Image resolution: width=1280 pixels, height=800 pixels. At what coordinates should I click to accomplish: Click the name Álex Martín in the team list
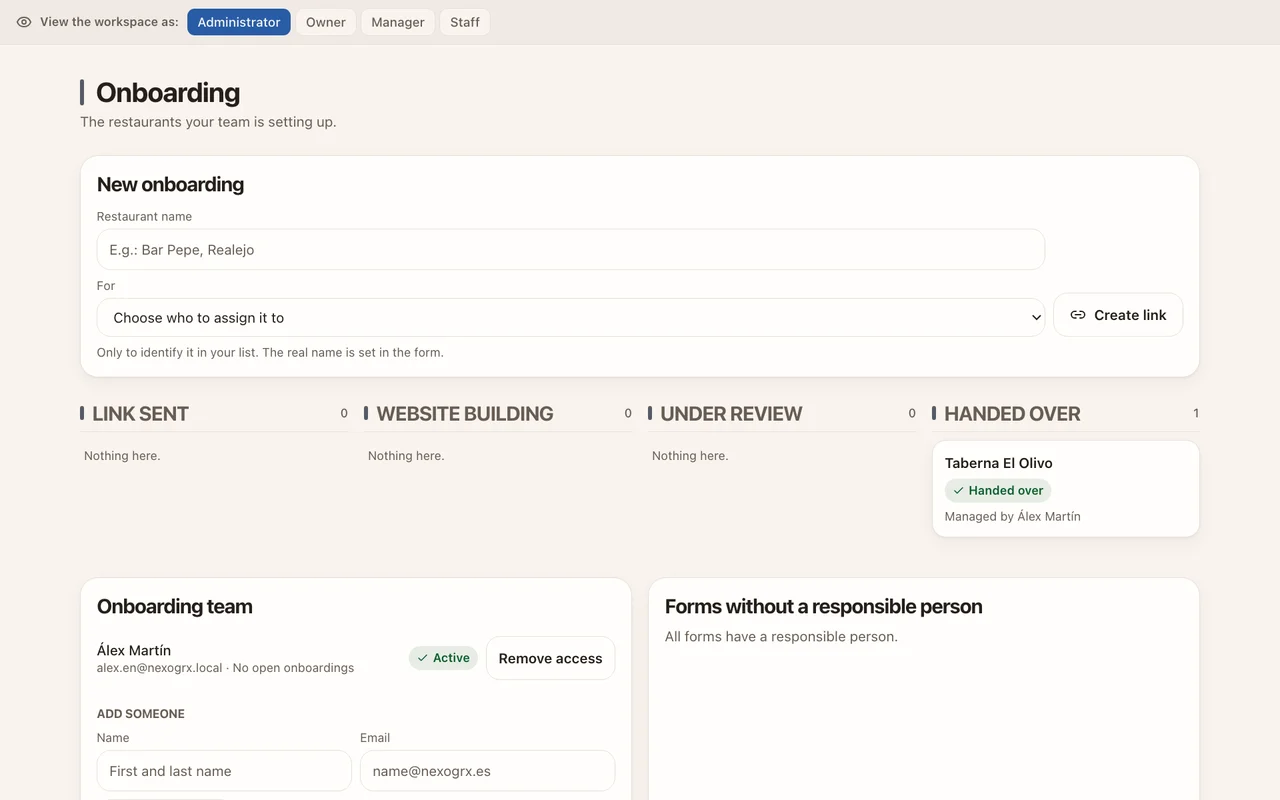[134, 650]
